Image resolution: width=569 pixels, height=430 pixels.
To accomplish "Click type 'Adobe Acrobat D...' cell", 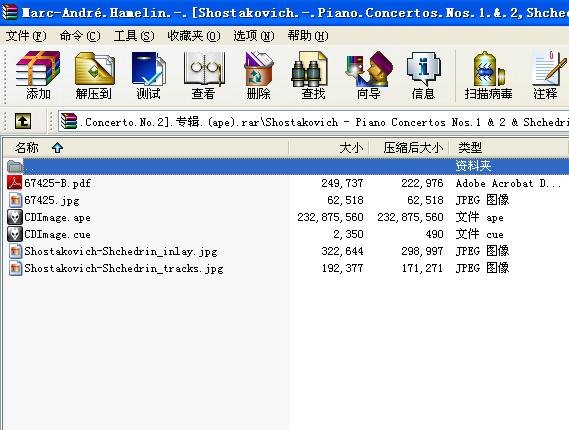I will 509,183.
